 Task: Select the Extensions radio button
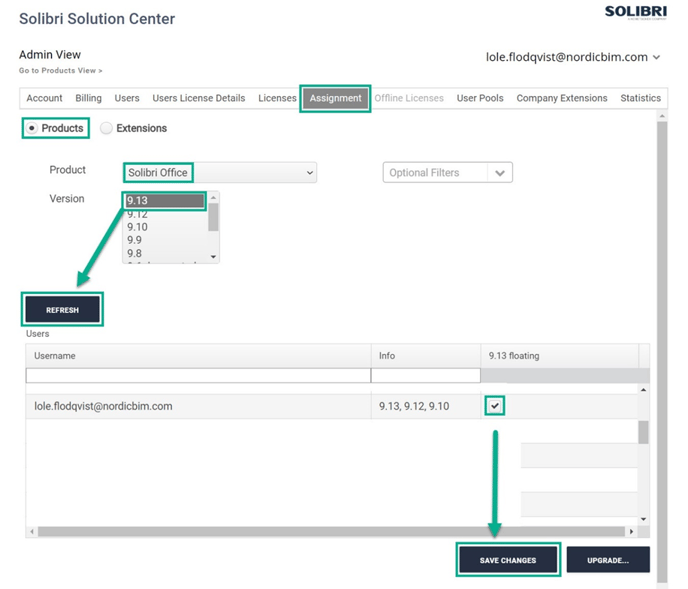(x=106, y=128)
